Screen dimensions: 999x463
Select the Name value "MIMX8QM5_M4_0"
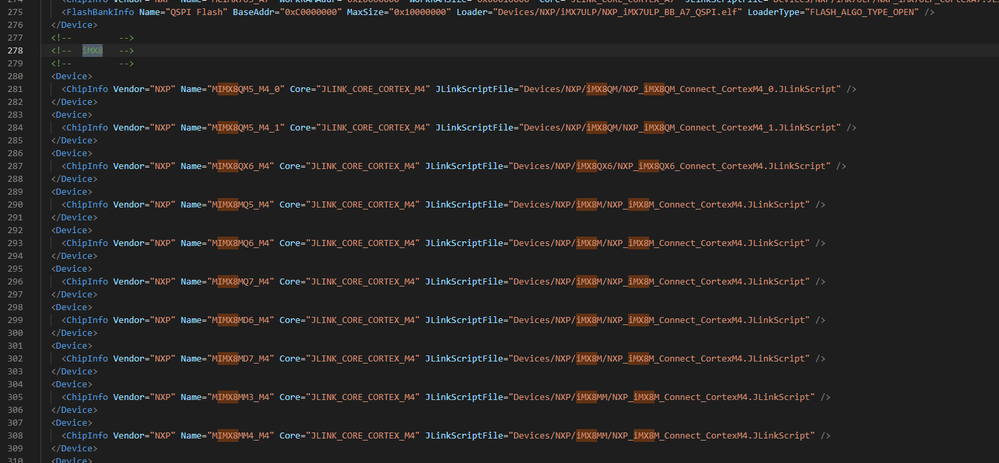[245, 89]
